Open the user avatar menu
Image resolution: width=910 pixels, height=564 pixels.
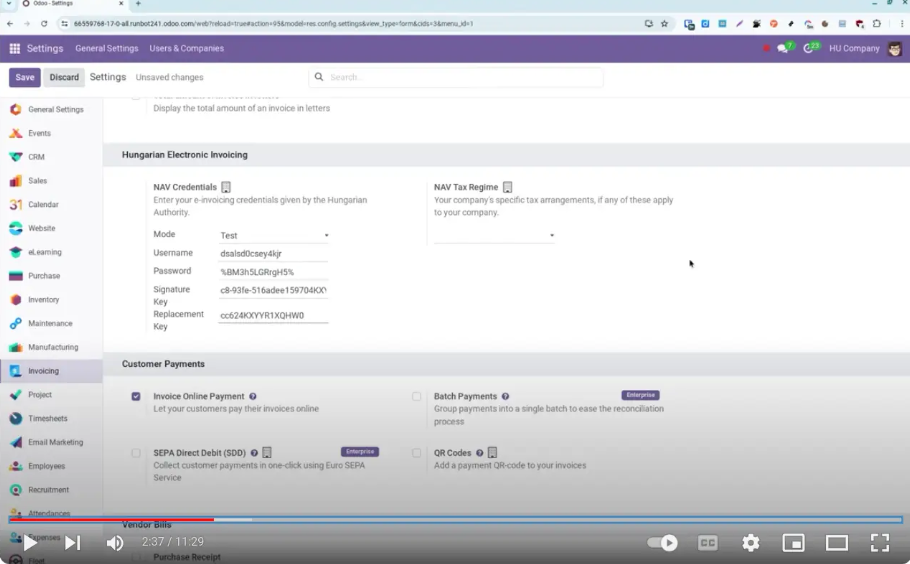coord(895,48)
